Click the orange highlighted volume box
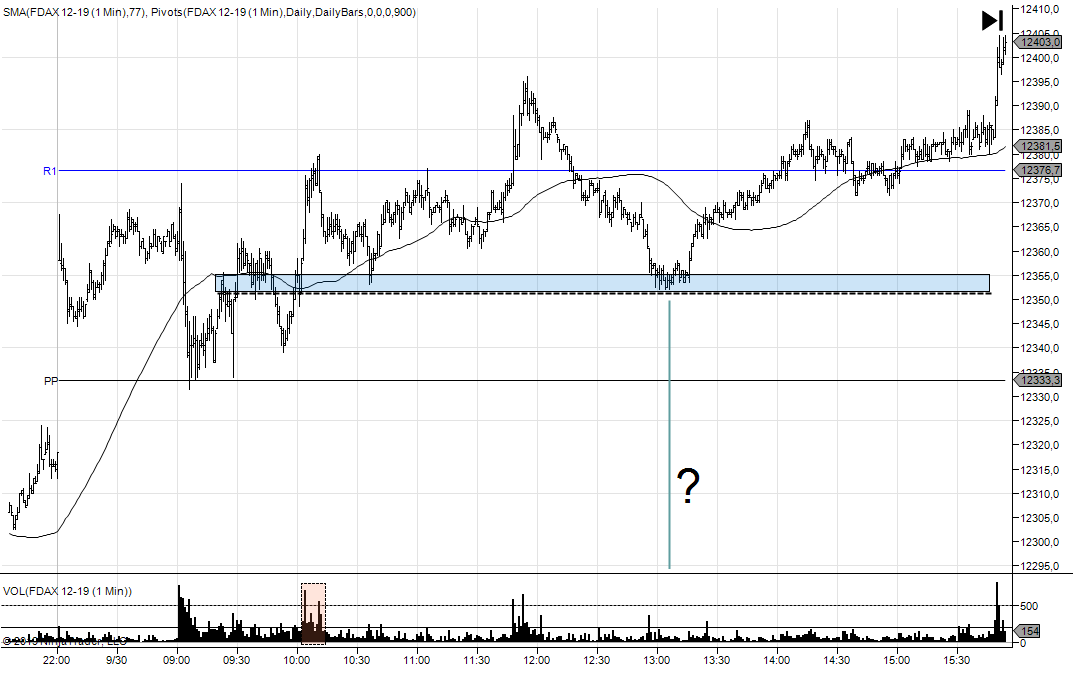1073x674 pixels. (x=313, y=612)
